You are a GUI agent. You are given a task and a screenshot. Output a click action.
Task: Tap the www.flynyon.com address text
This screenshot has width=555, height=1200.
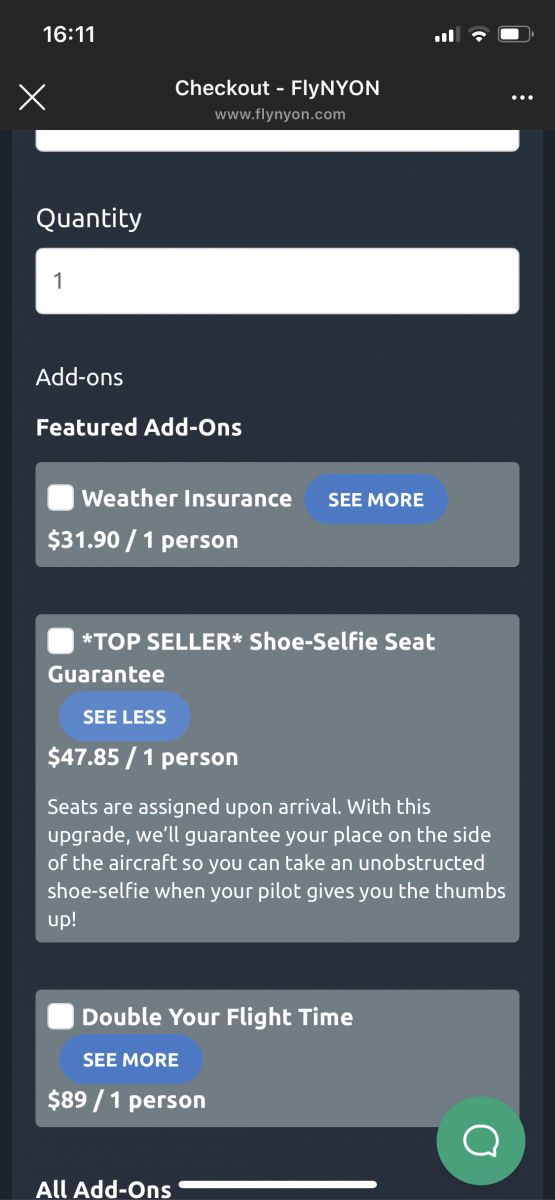[x=280, y=114]
